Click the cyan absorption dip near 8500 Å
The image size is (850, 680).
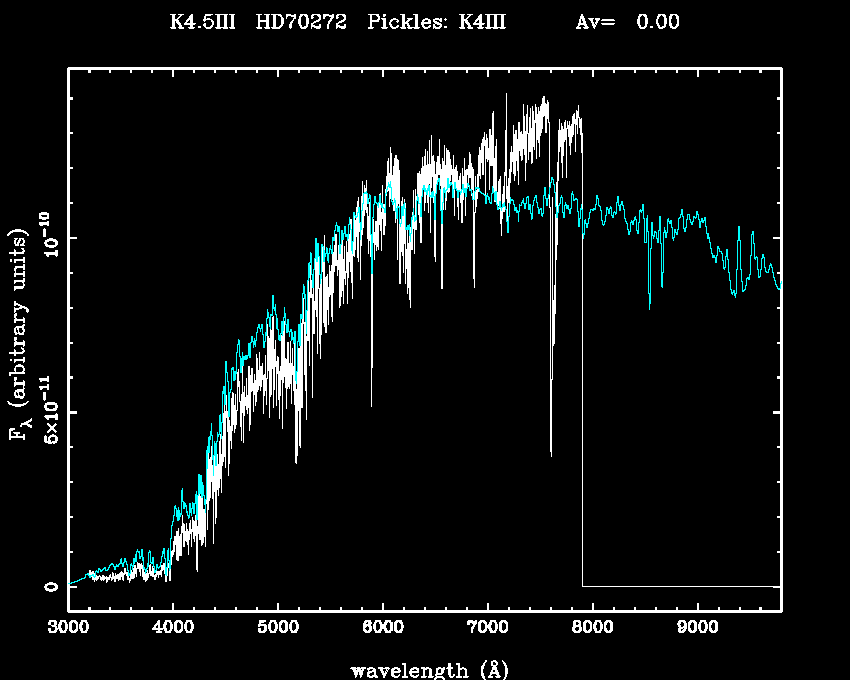[x=650, y=285]
